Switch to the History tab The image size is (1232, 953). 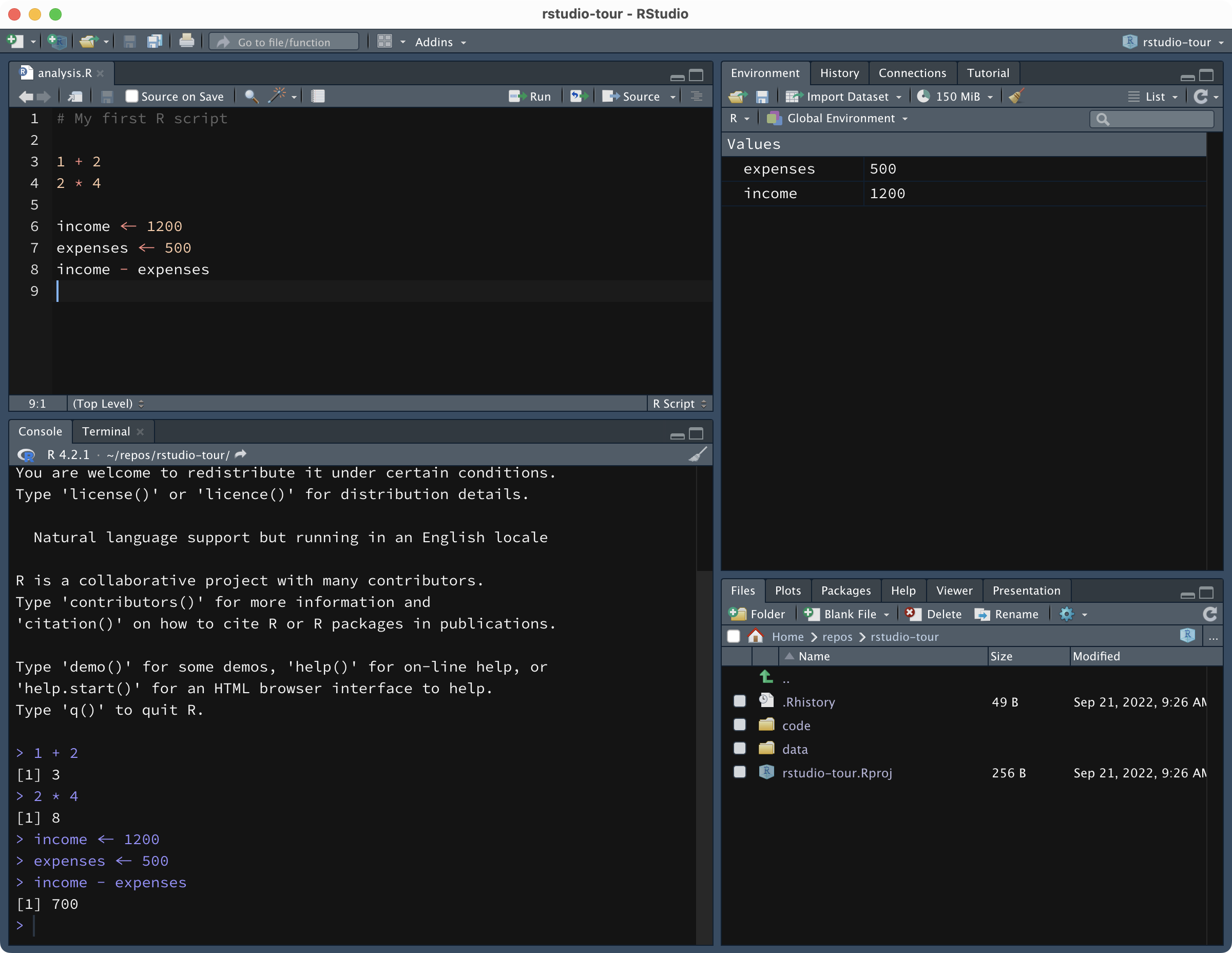coord(839,73)
